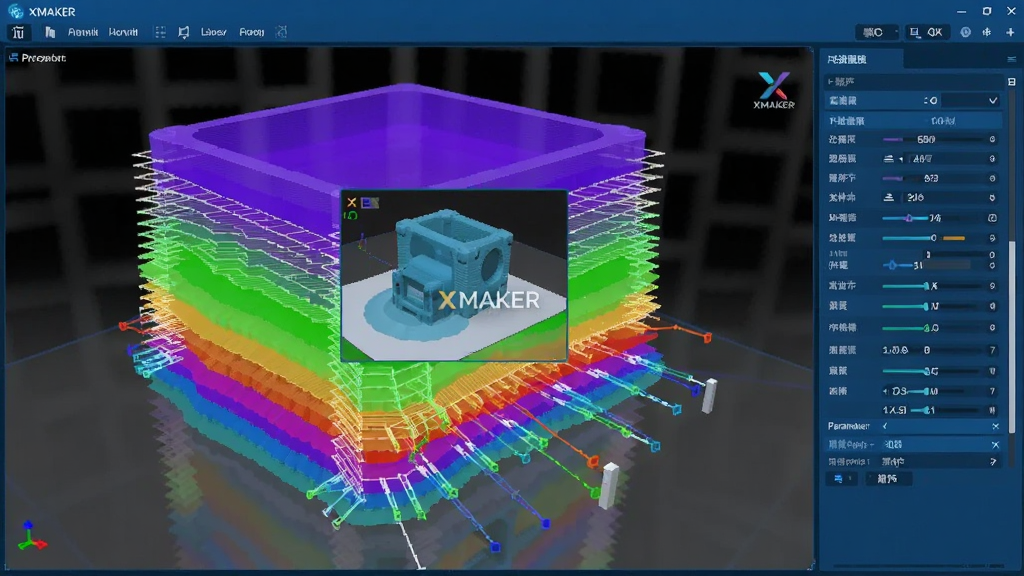Click the dotted grid icon in the toolbar

160,32
